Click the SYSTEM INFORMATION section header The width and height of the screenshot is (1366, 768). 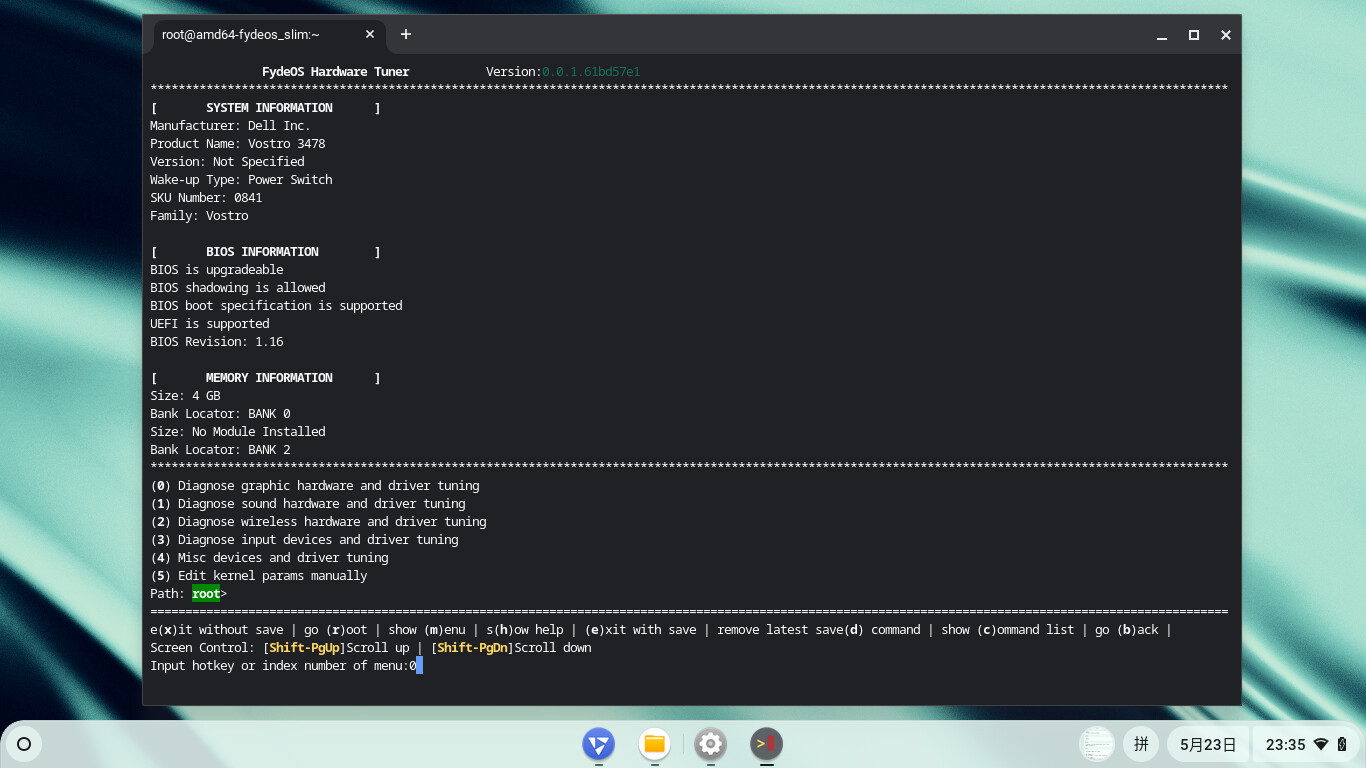[x=265, y=108]
